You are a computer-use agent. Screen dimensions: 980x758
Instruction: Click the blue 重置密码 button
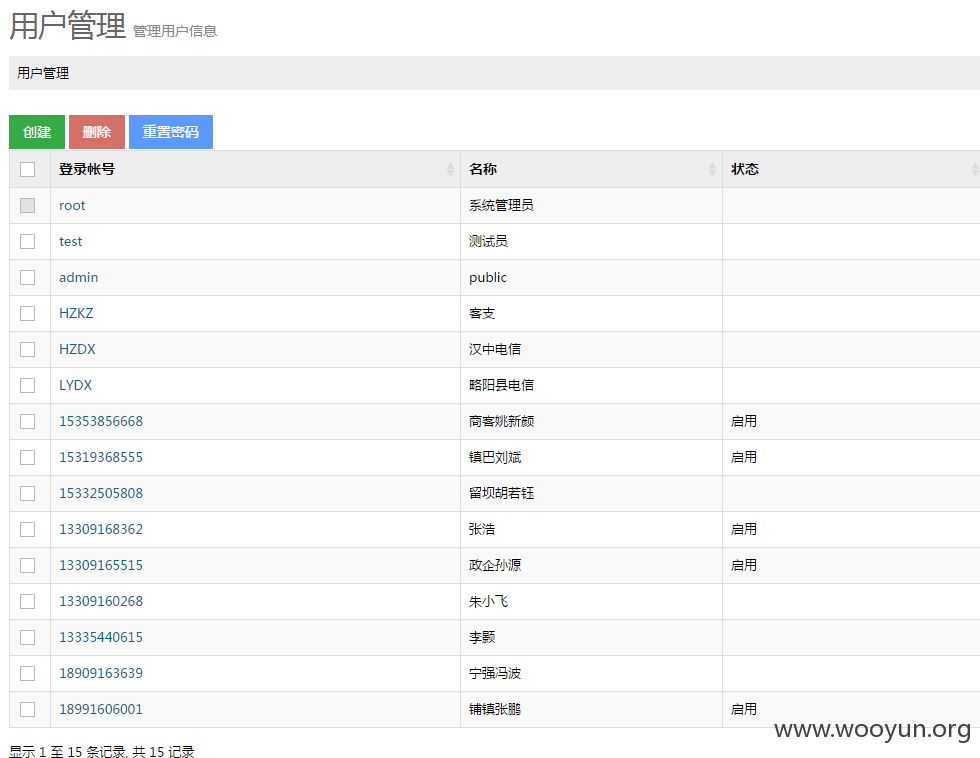171,132
